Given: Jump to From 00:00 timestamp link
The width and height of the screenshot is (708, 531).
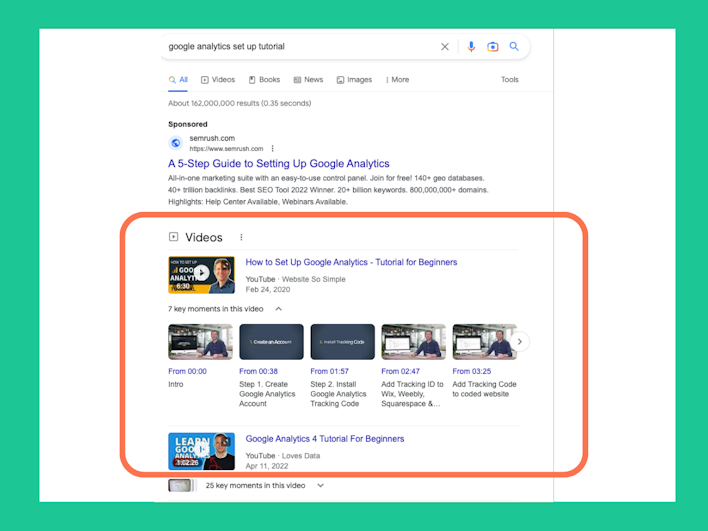Looking at the screenshot, I should (x=187, y=371).
